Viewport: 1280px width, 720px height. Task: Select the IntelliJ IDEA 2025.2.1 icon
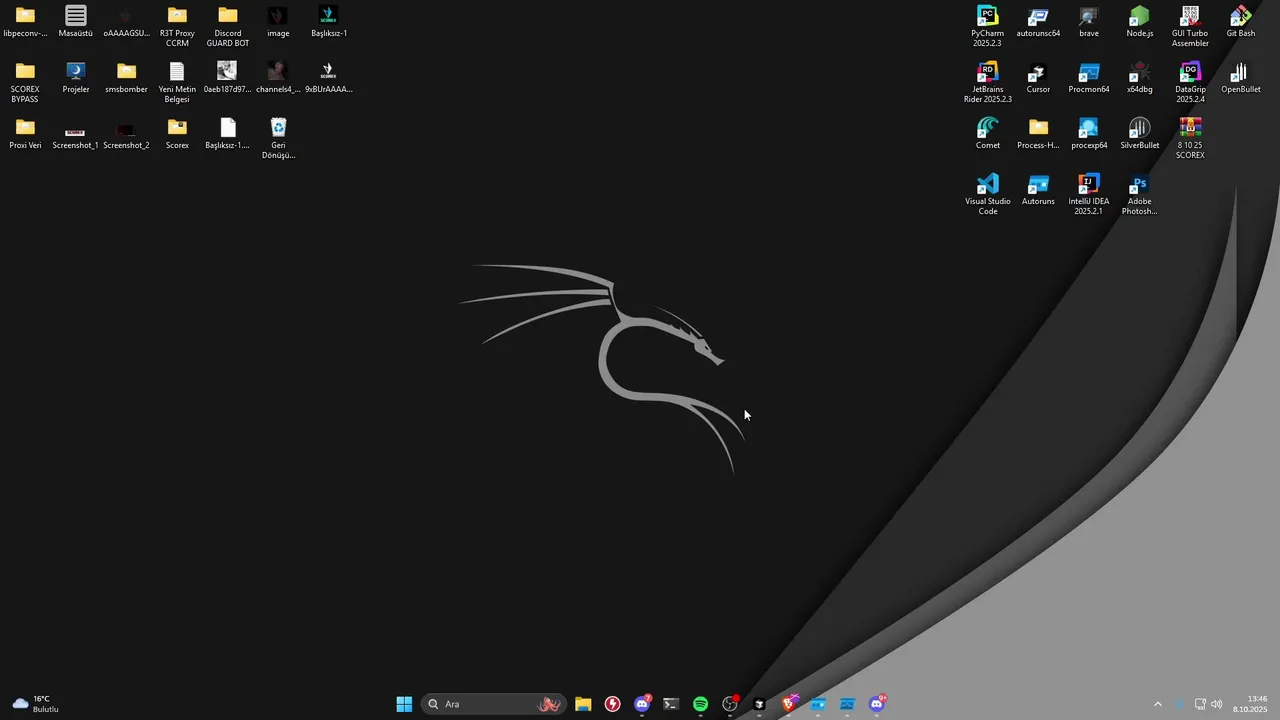coord(1089,194)
